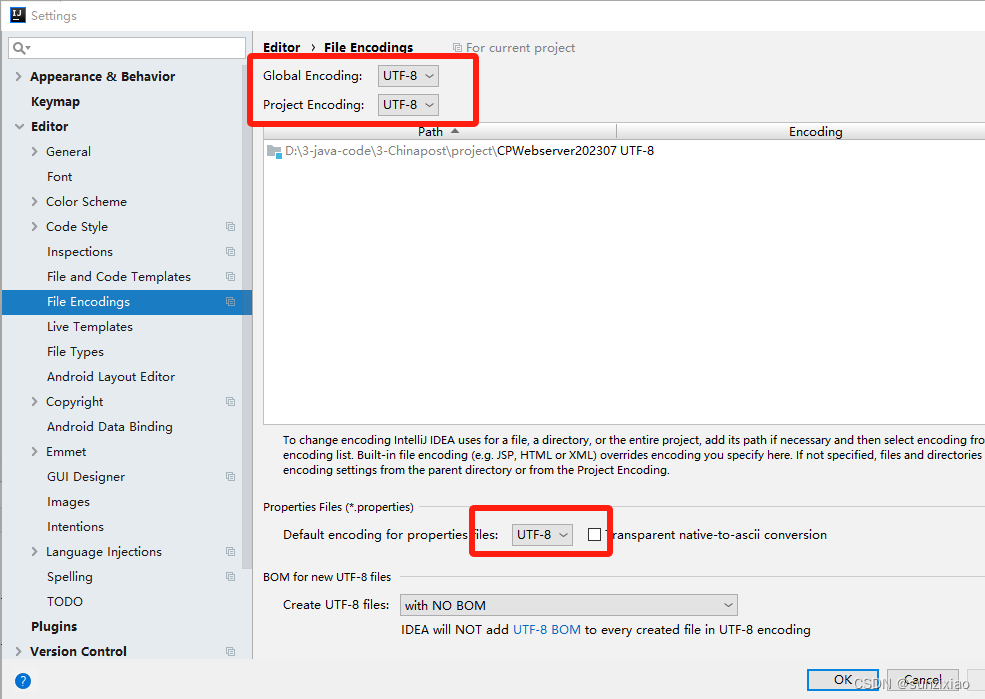This screenshot has height=699, width=985.
Task: Open the Global Encoding dropdown
Action: pos(408,75)
